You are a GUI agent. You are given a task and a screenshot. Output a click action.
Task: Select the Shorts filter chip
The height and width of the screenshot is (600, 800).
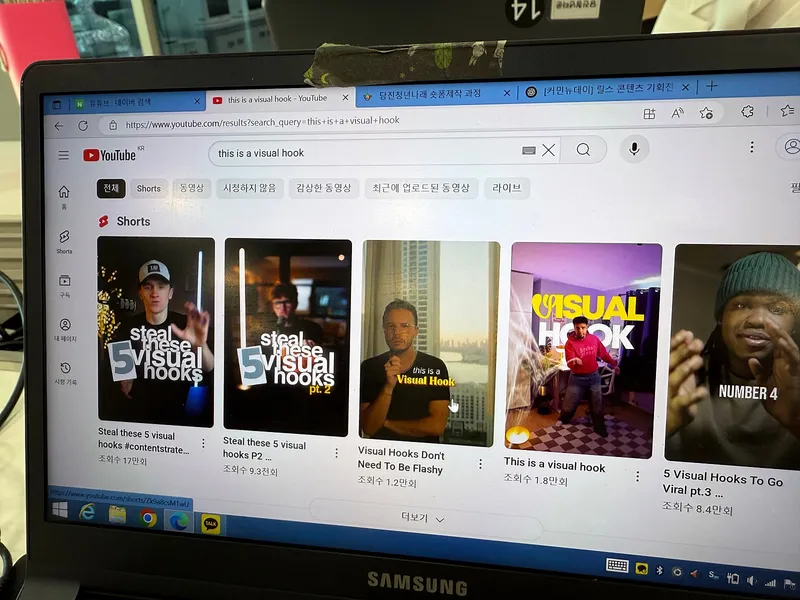click(148, 188)
